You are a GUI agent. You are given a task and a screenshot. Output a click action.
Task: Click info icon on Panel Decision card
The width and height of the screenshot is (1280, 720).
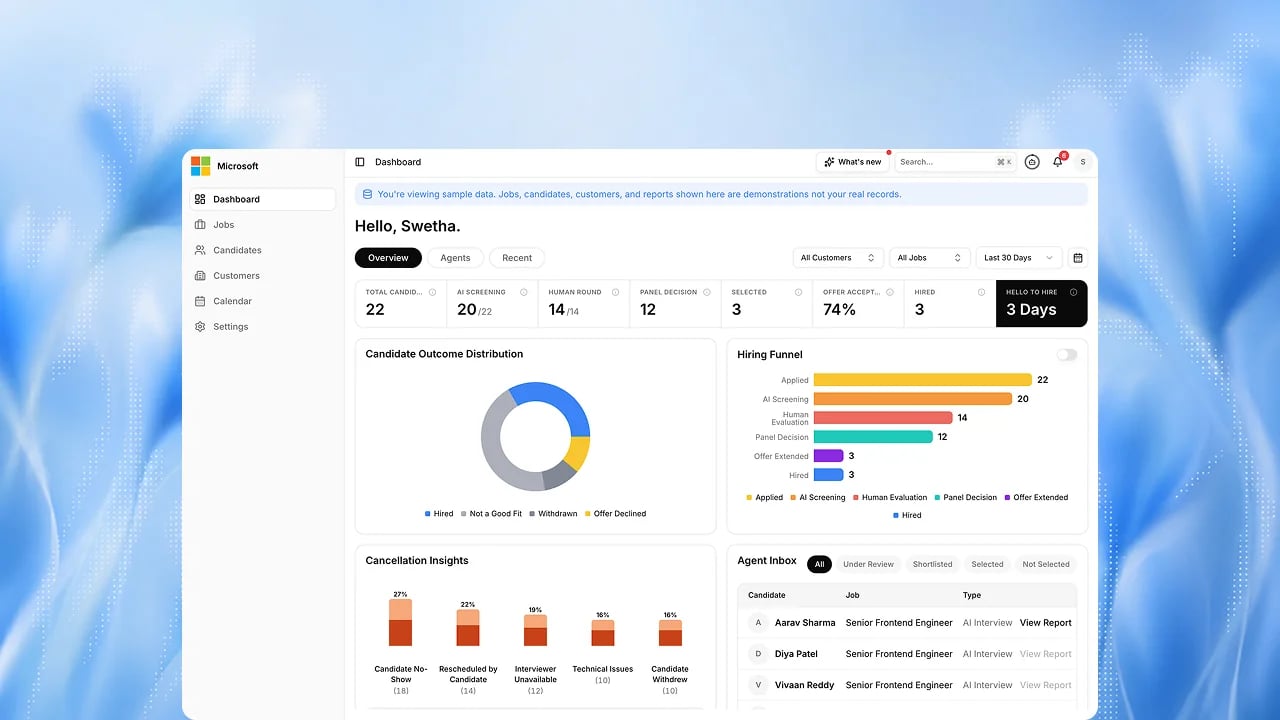707,292
